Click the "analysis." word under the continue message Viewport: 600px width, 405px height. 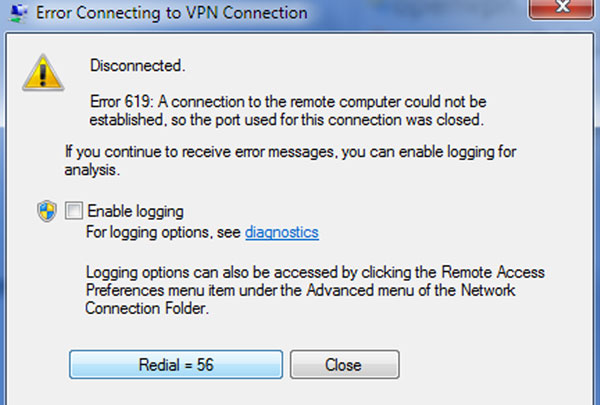click(92, 170)
